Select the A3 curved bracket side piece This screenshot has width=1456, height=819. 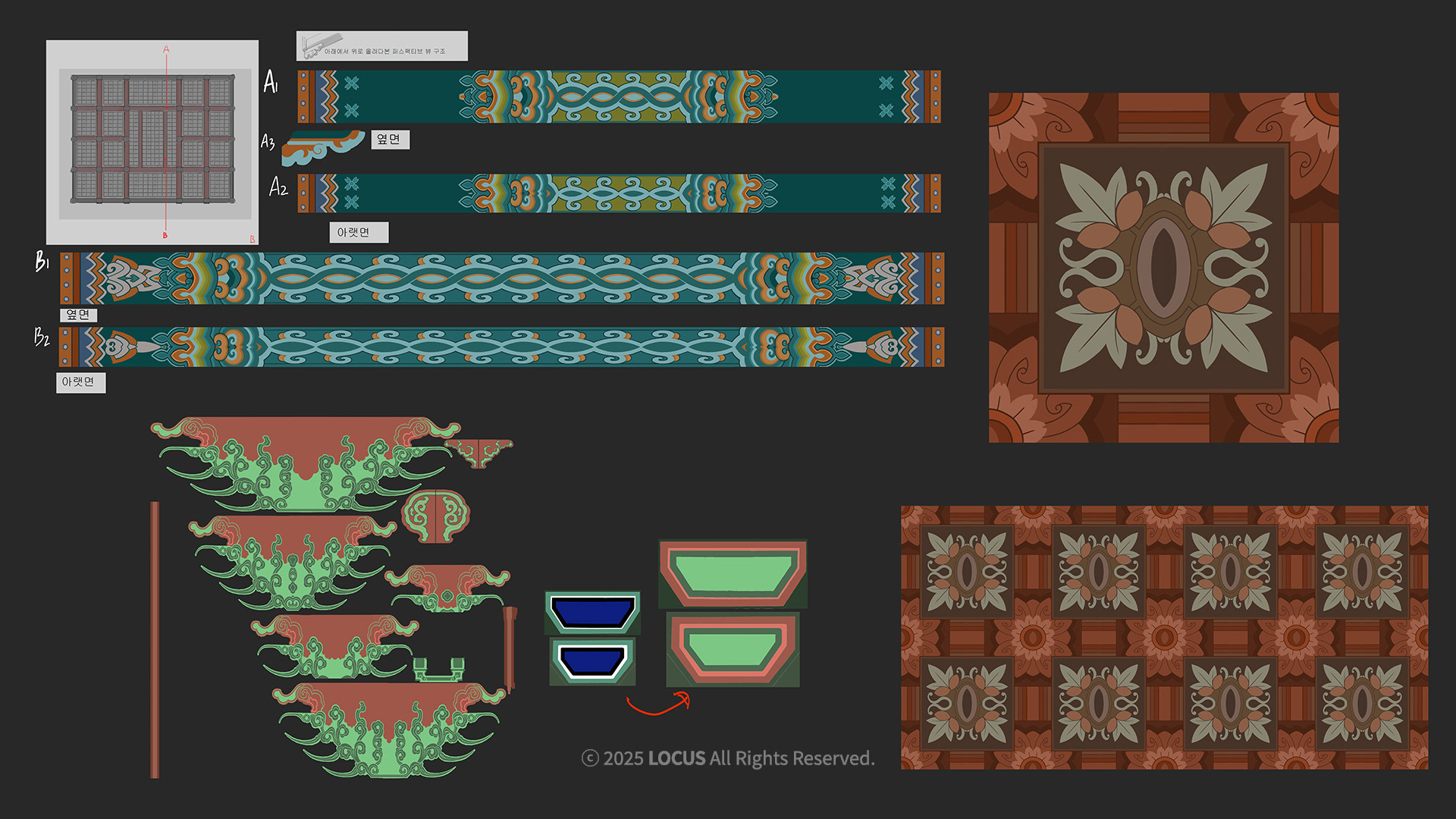322,146
